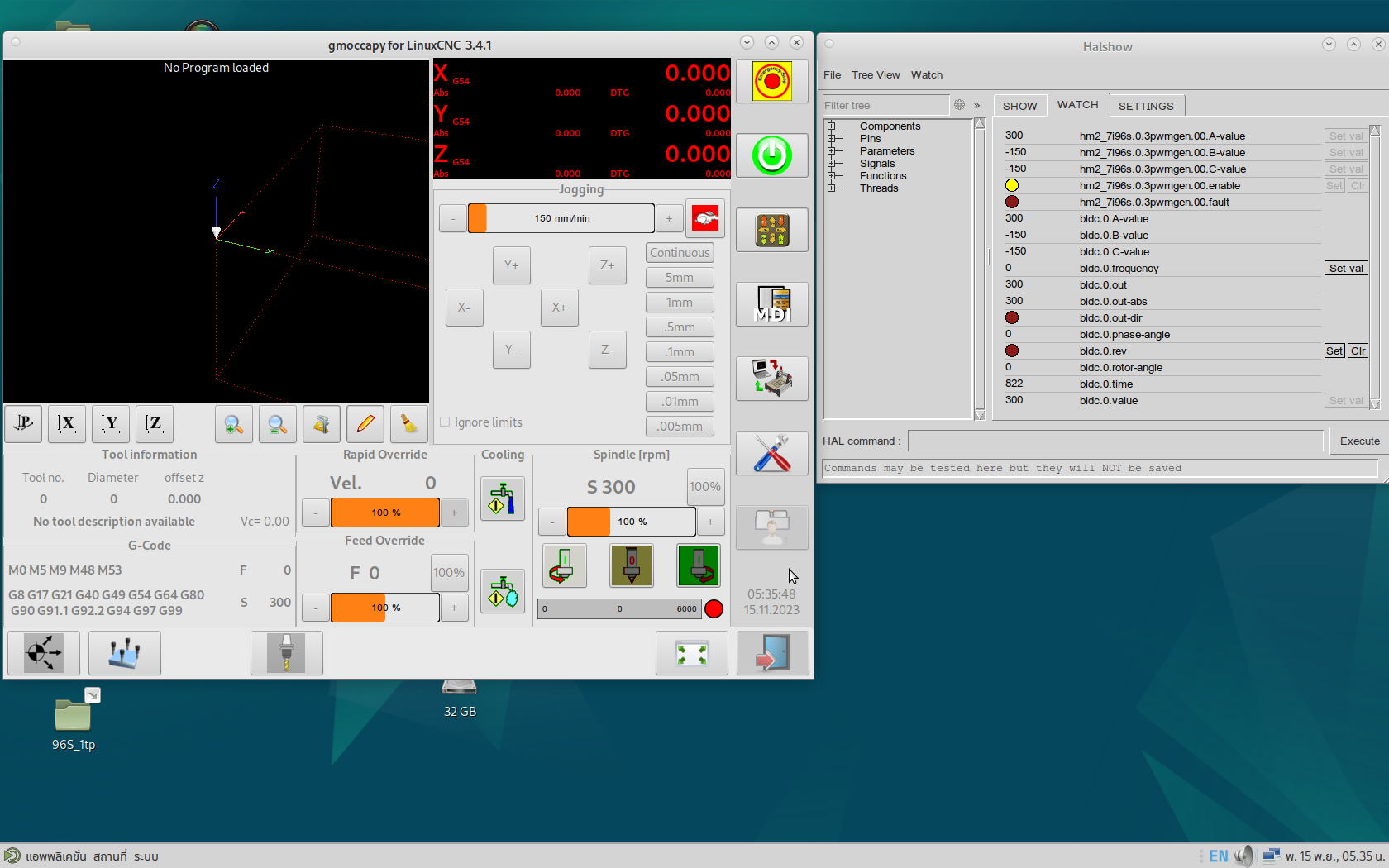Click the emergency stop button
The height and width of the screenshot is (868, 1389).
(x=771, y=81)
